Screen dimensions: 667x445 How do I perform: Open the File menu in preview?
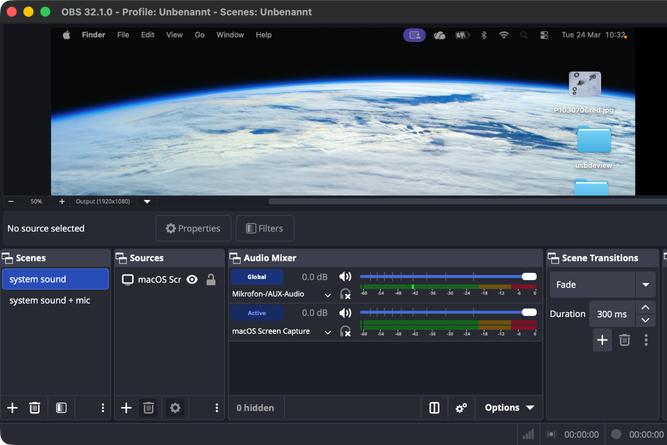click(123, 35)
